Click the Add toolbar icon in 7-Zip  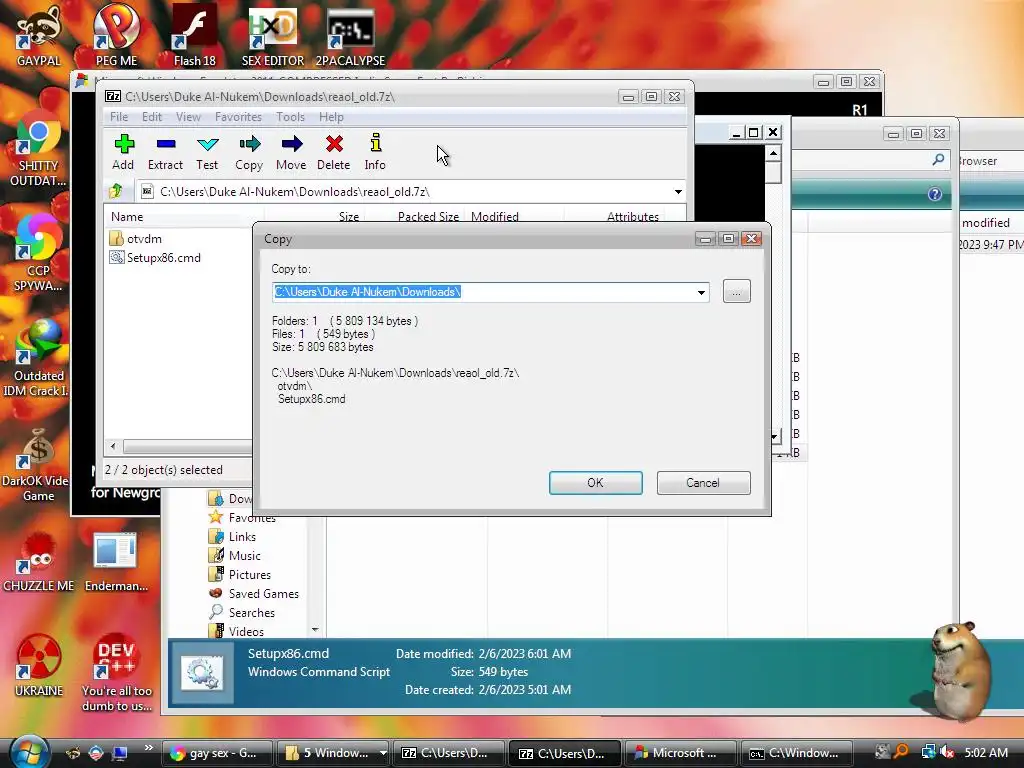[x=123, y=152]
